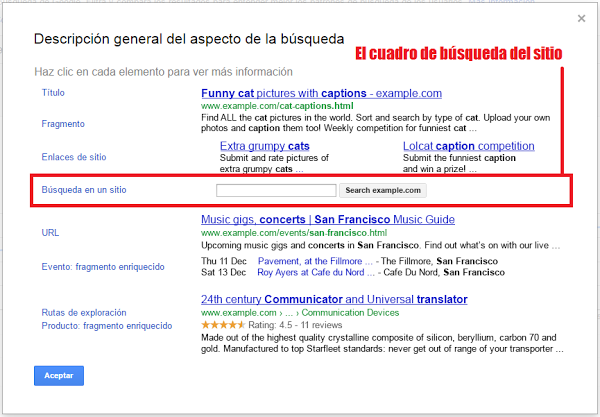Click the Pavement, at the Fillmore event link
Viewport: 600px width, 417px height.
[x=313, y=260]
